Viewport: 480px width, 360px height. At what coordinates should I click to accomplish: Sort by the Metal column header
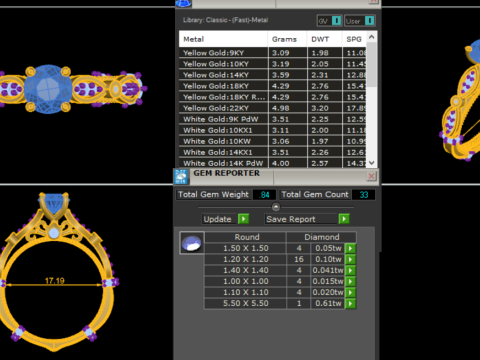click(223, 39)
